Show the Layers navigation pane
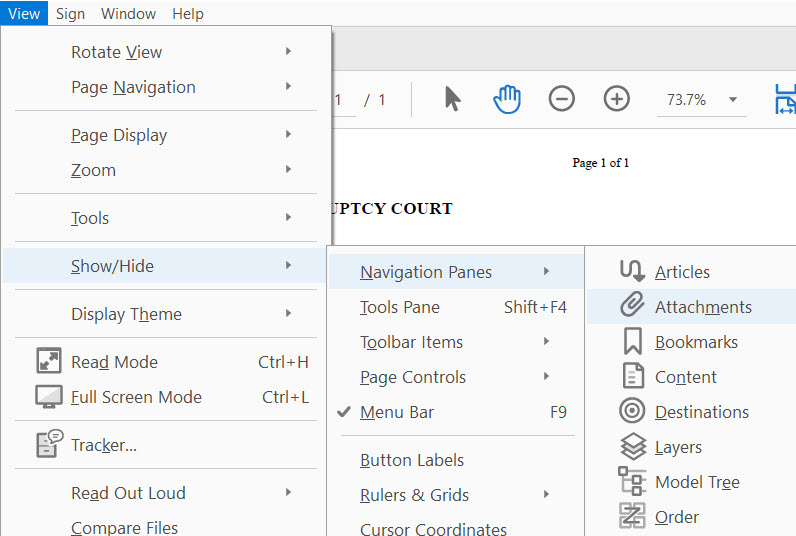The height and width of the screenshot is (536, 796). point(691,447)
